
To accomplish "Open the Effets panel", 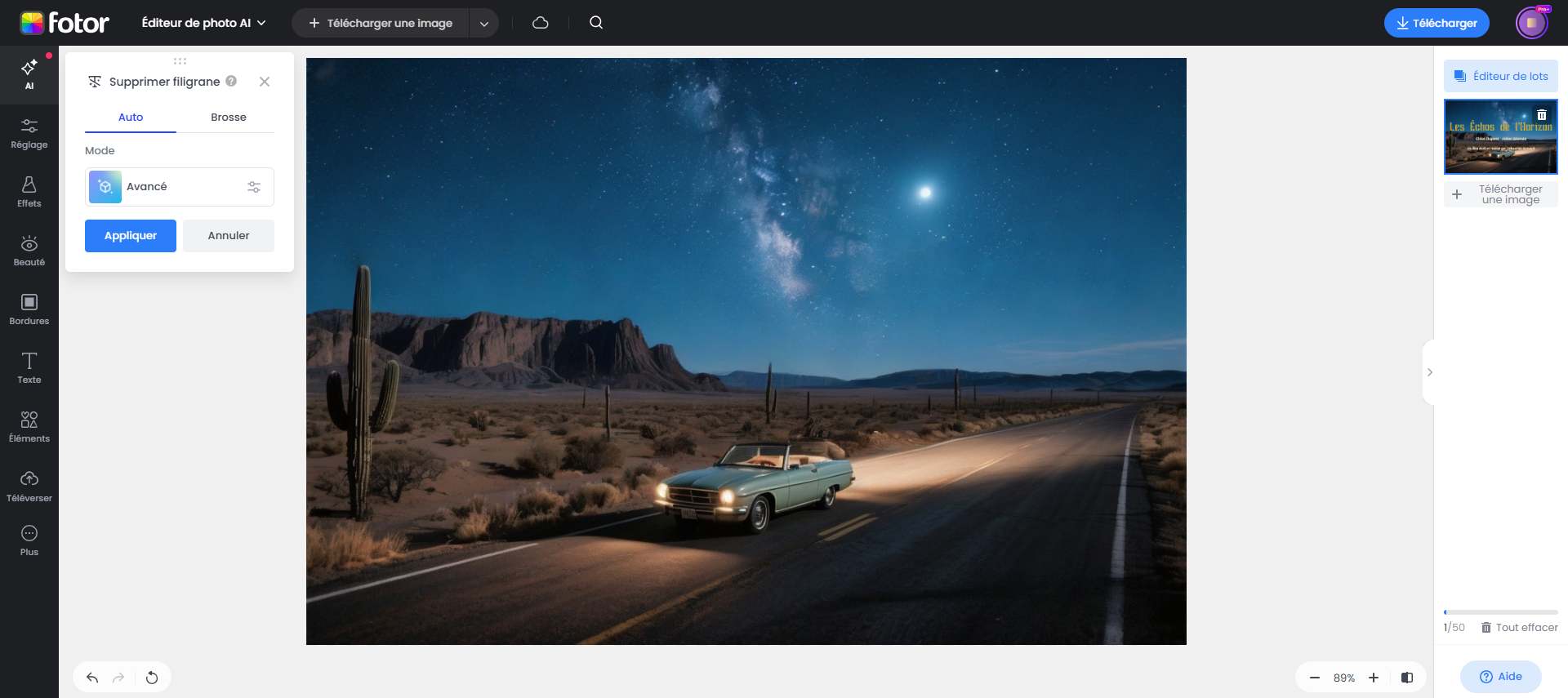I will point(29,193).
